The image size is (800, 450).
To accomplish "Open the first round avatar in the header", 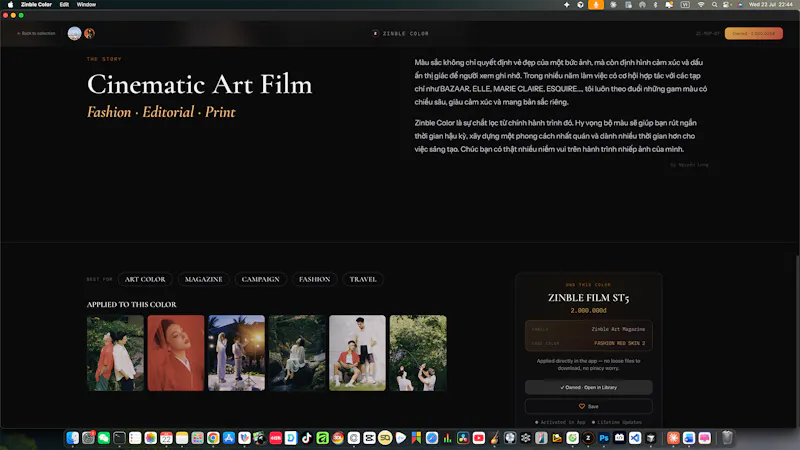I will [x=74, y=34].
